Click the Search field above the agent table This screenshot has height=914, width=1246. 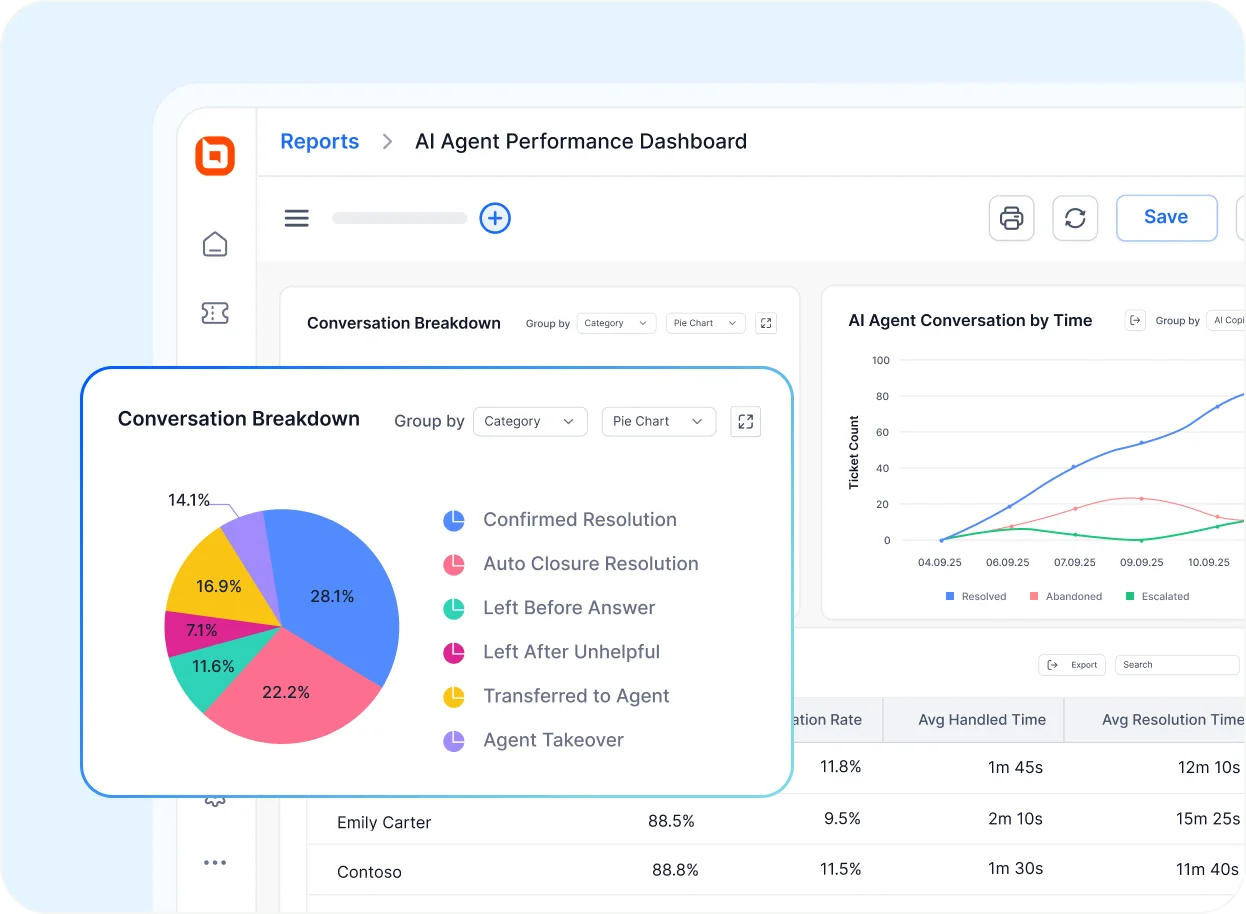point(1176,664)
